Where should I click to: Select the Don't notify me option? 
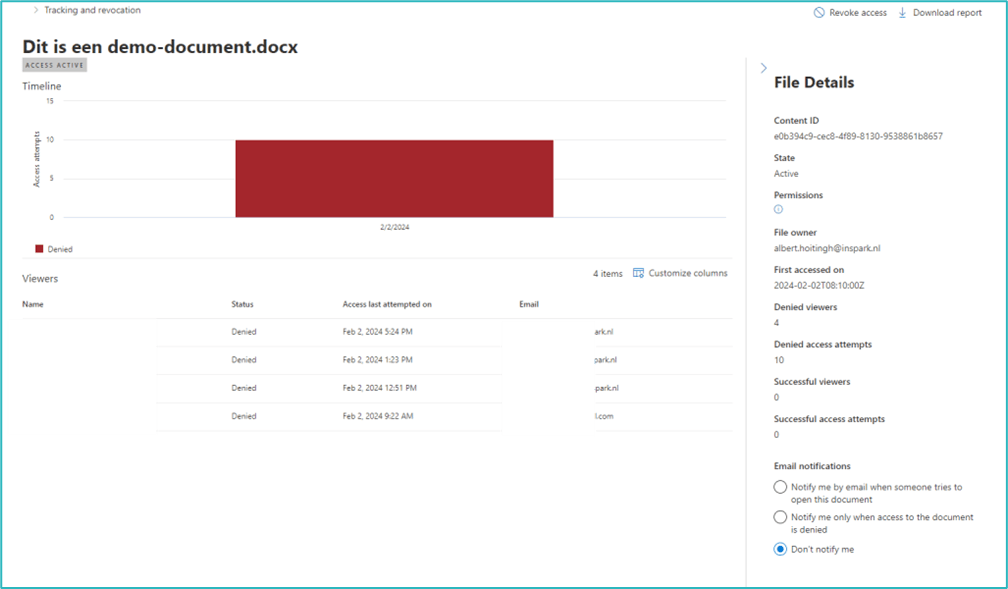coord(780,549)
